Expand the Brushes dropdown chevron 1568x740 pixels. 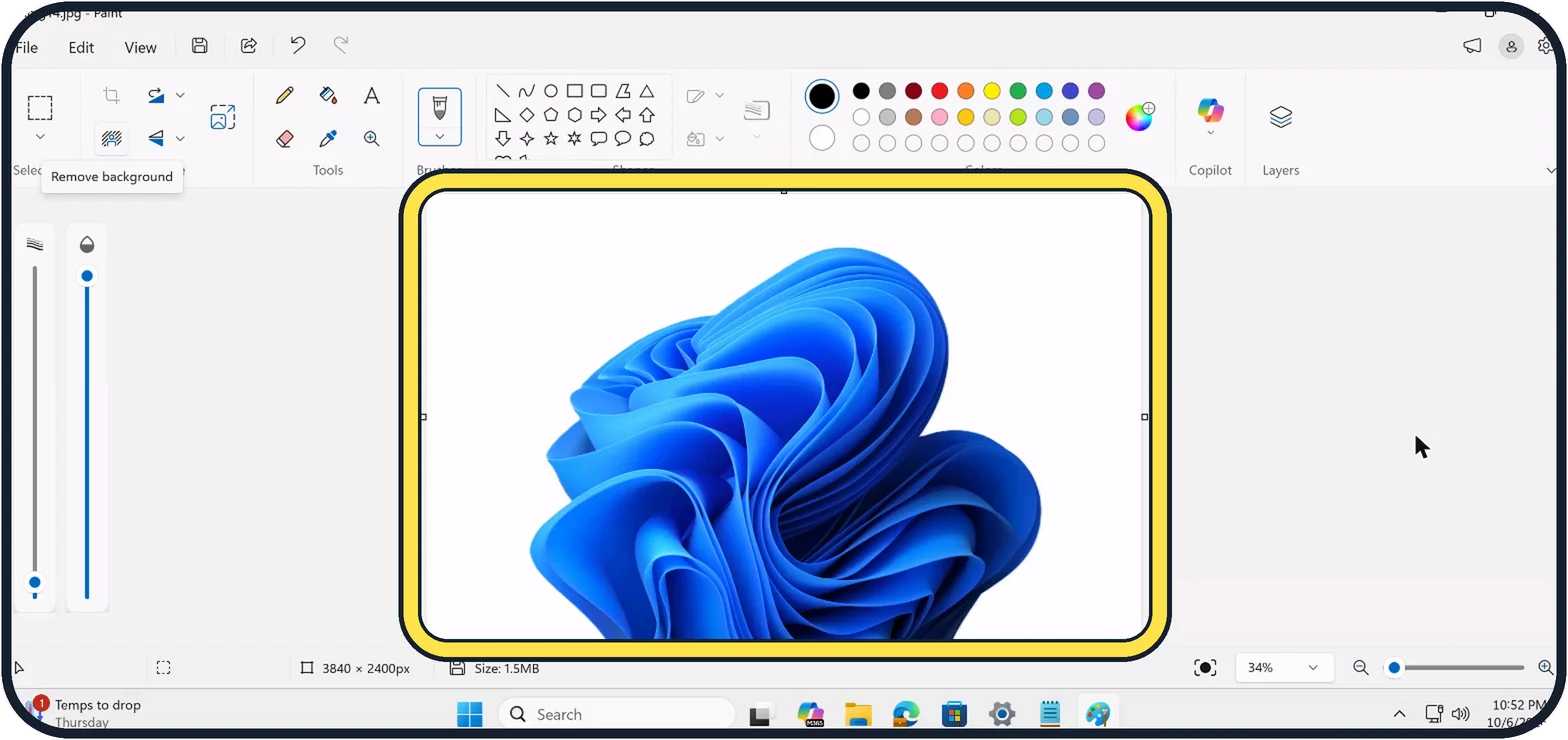439,136
